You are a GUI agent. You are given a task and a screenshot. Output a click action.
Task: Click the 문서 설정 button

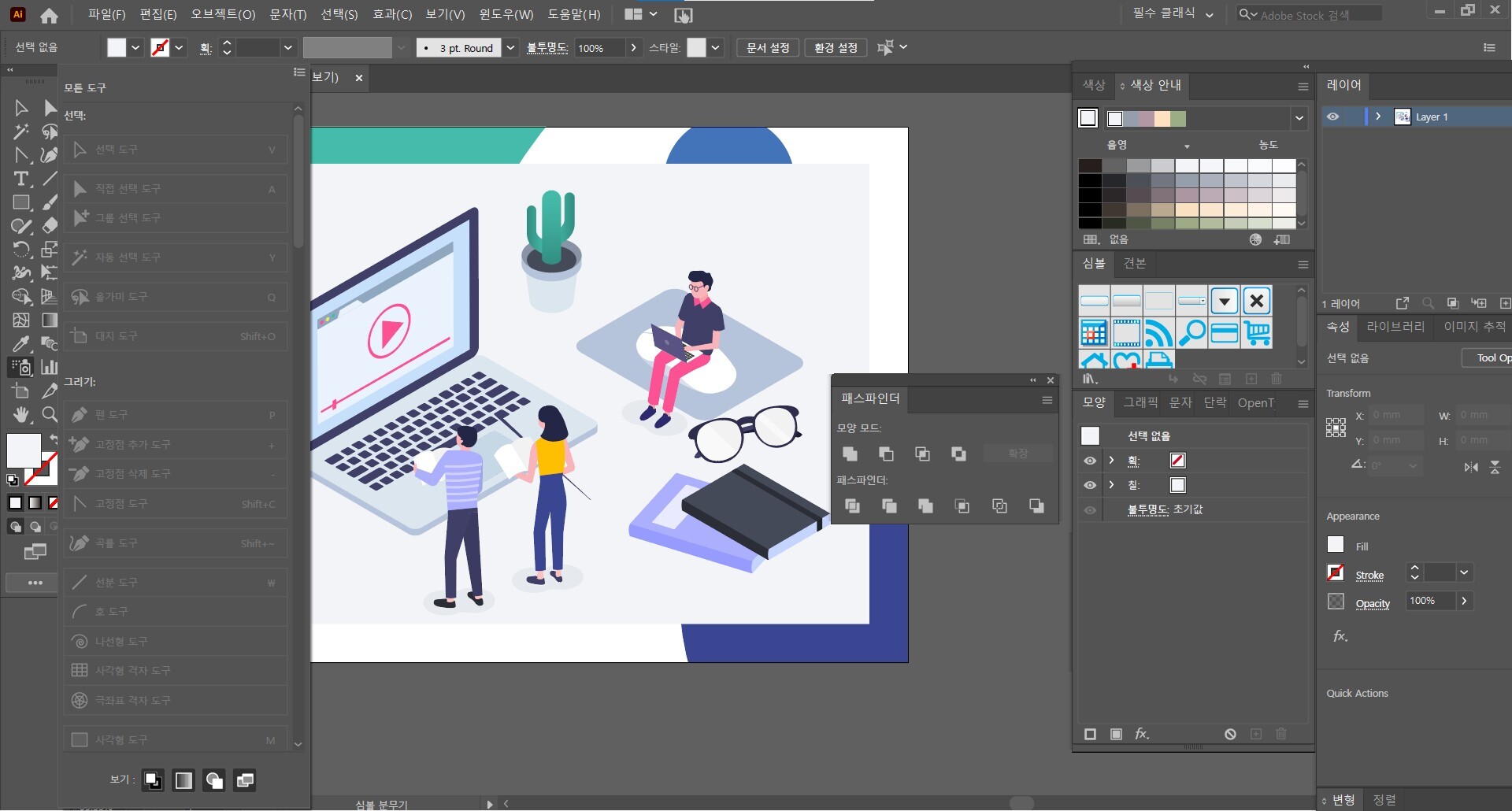768,47
